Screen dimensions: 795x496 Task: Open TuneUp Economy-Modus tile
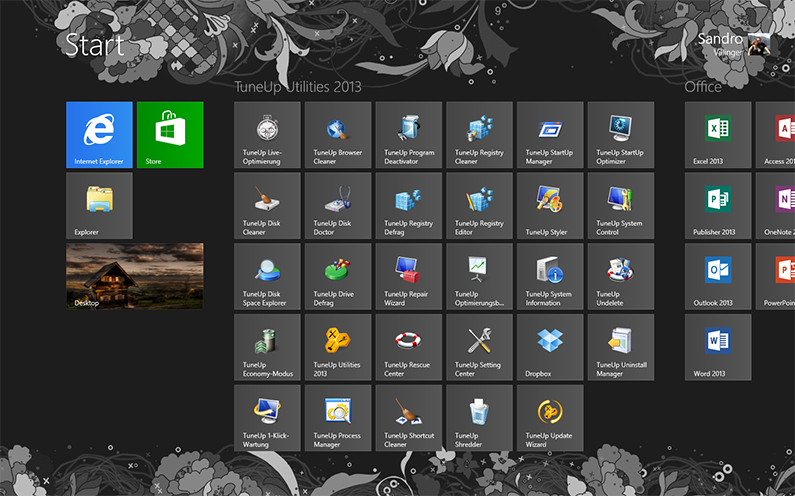pyautogui.click(x=267, y=347)
